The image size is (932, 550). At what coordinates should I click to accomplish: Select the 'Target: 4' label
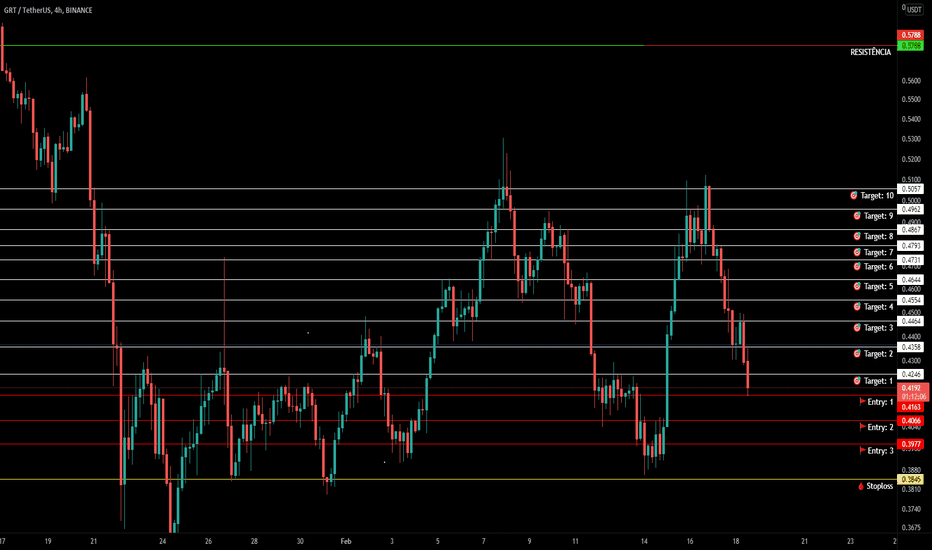pos(879,307)
